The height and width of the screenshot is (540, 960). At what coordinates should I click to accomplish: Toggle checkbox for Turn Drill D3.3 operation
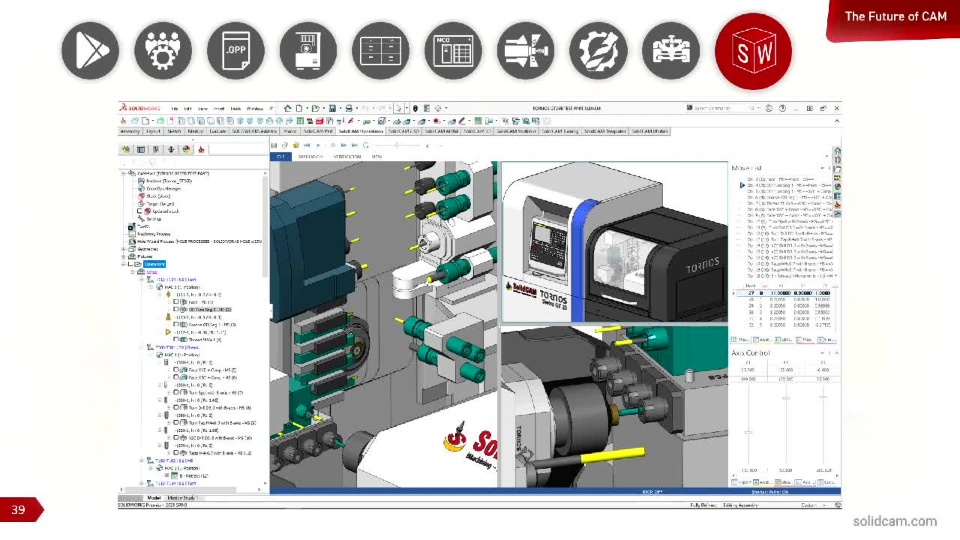[176, 408]
